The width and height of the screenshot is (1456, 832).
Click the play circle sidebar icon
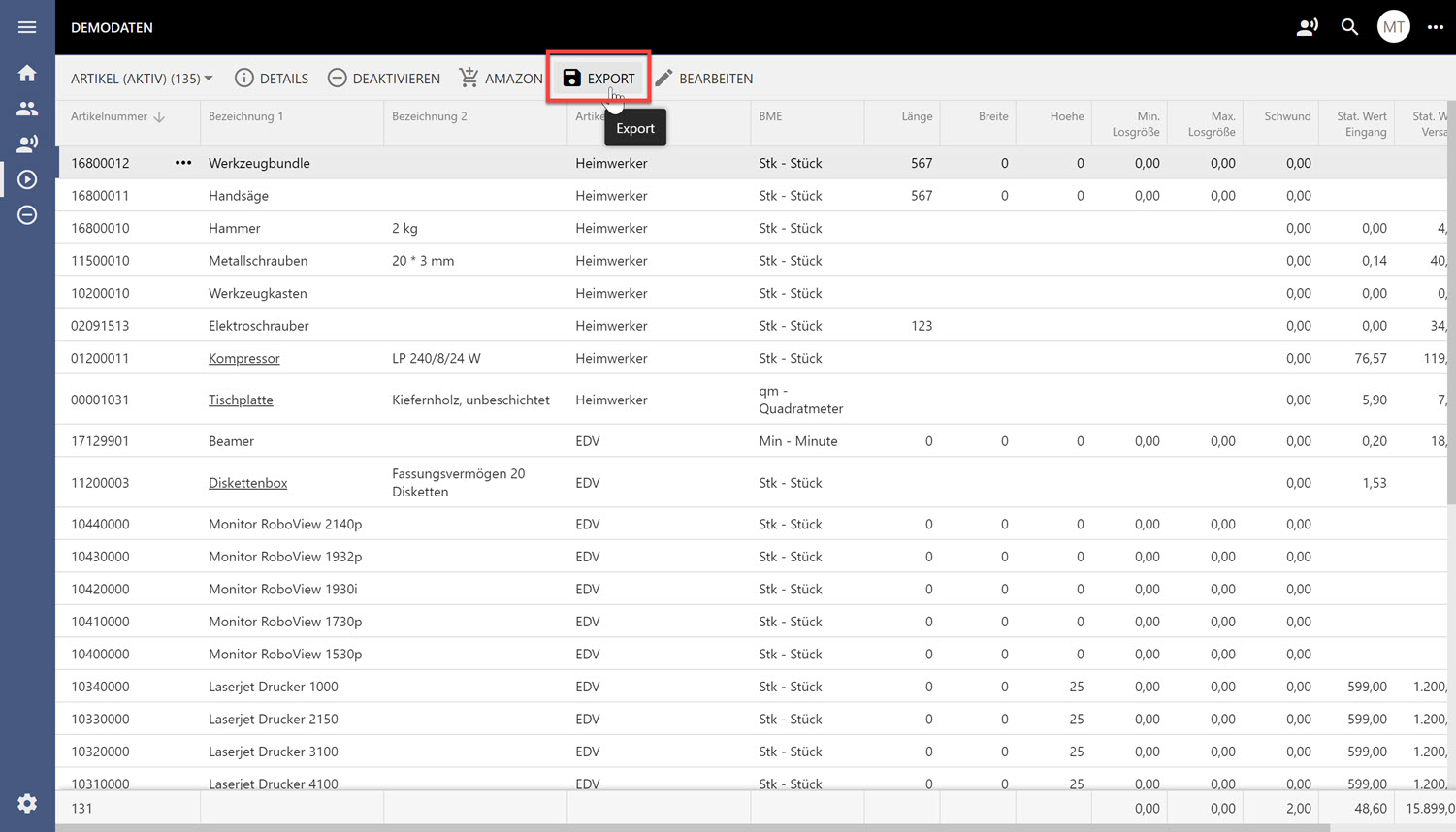(27, 179)
